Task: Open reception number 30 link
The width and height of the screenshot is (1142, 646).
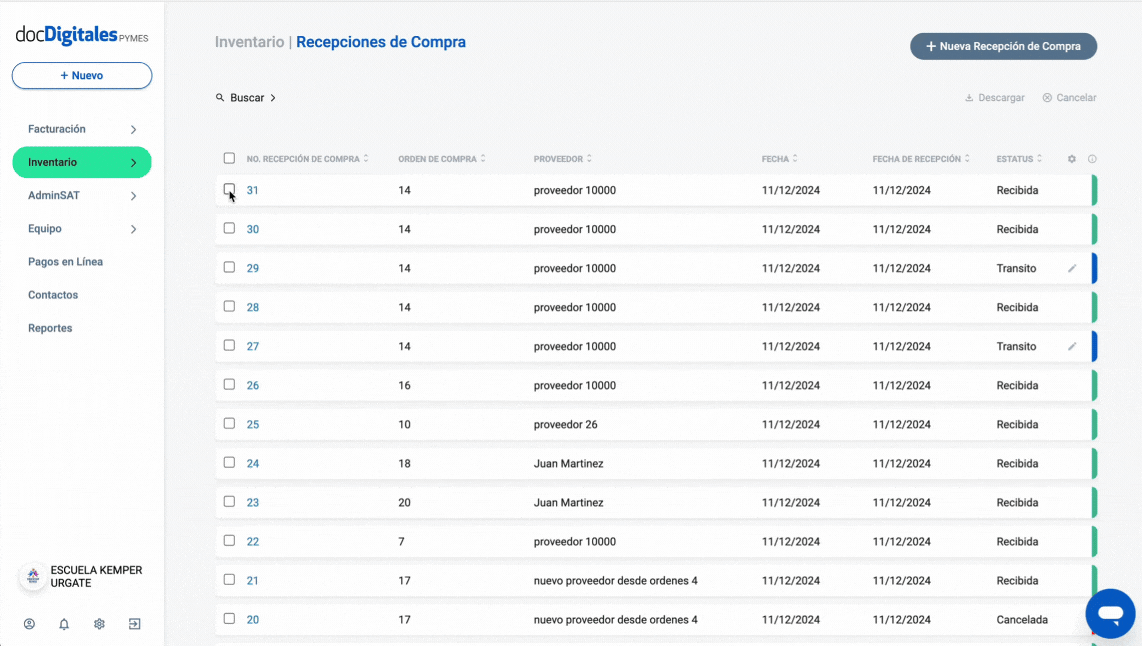Action: click(253, 229)
